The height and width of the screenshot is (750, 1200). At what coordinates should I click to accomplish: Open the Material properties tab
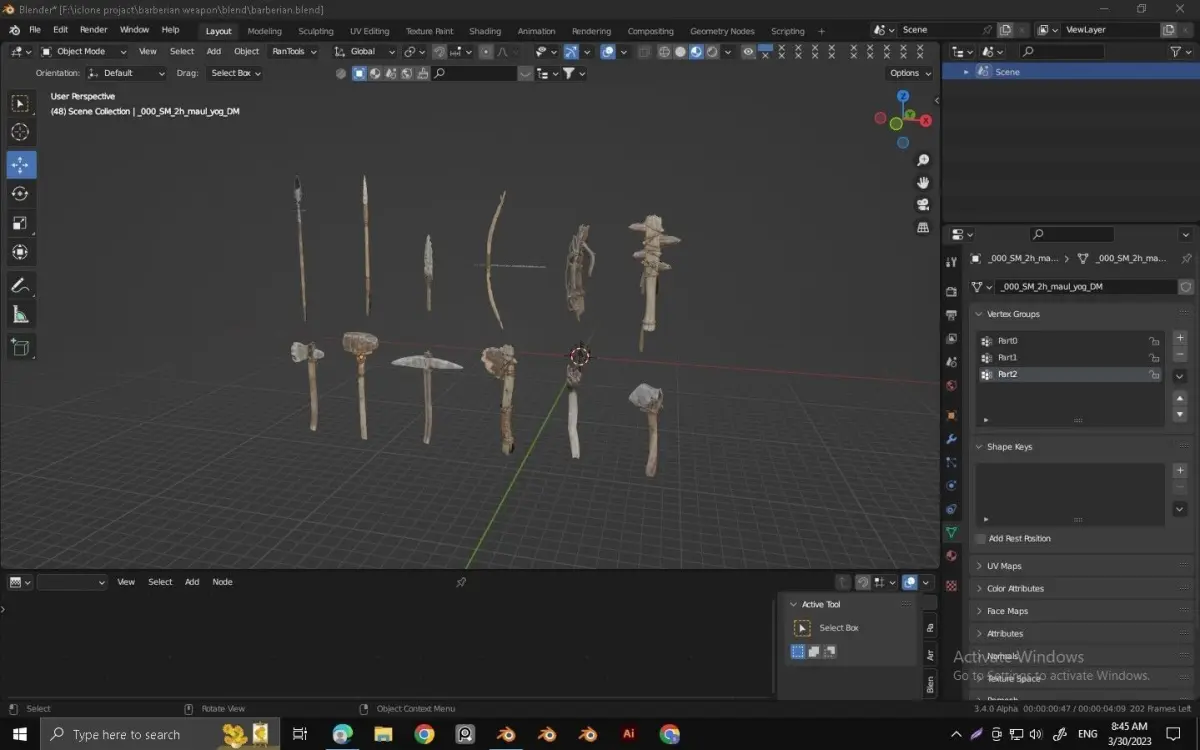(x=951, y=556)
